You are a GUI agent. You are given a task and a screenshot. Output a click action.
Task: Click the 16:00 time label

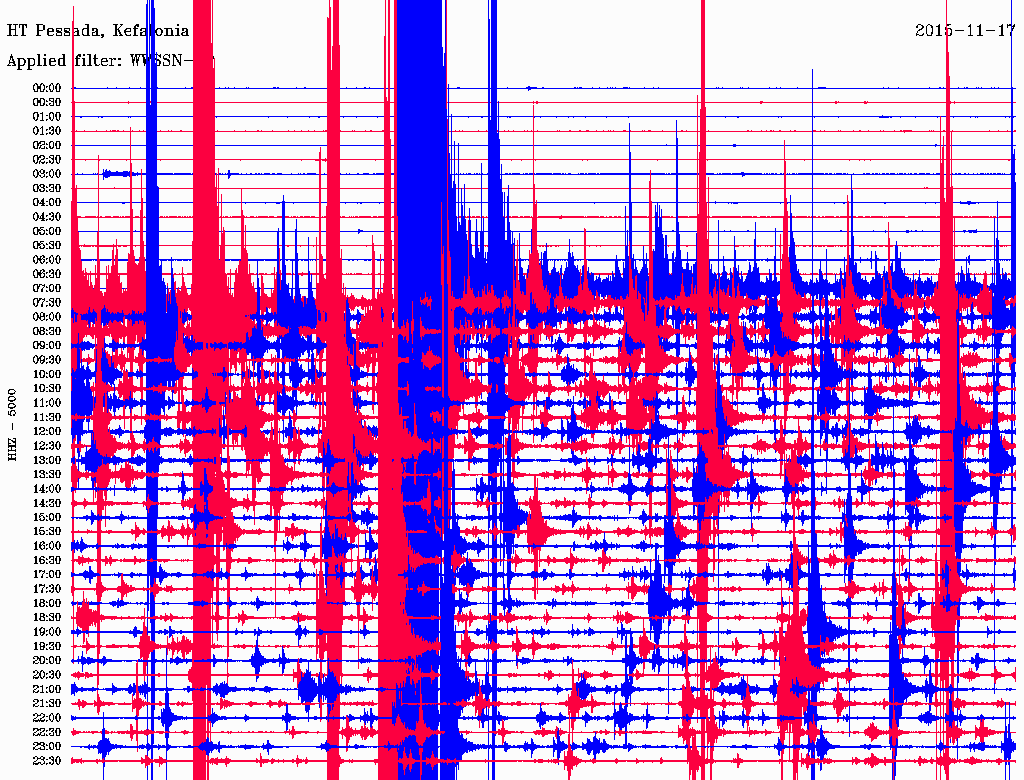[47, 546]
